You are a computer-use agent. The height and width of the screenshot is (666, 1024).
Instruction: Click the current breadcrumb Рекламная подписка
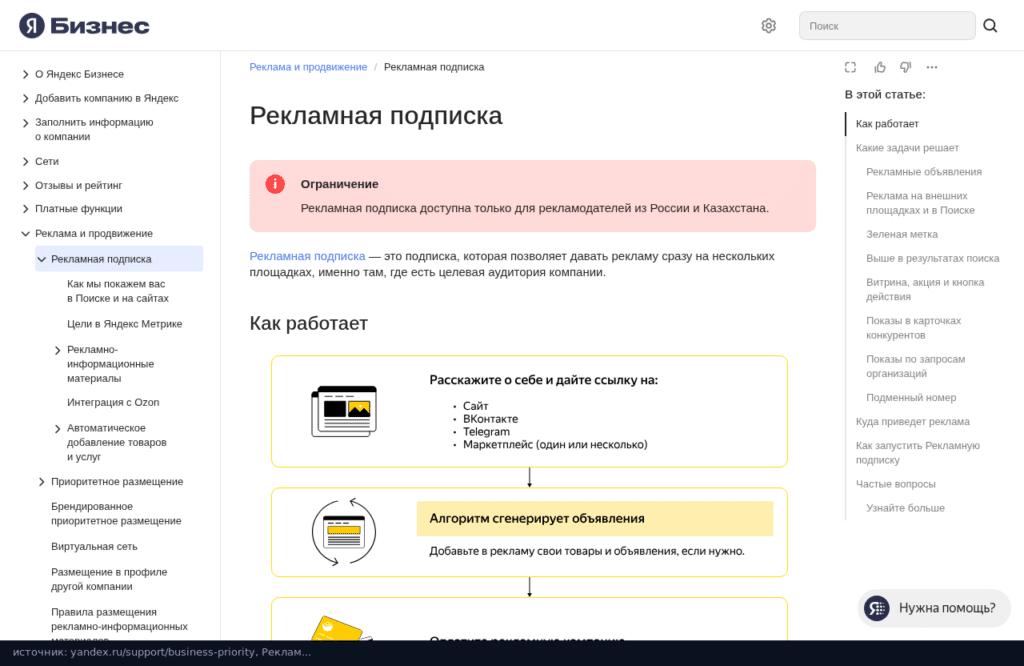(434, 67)
